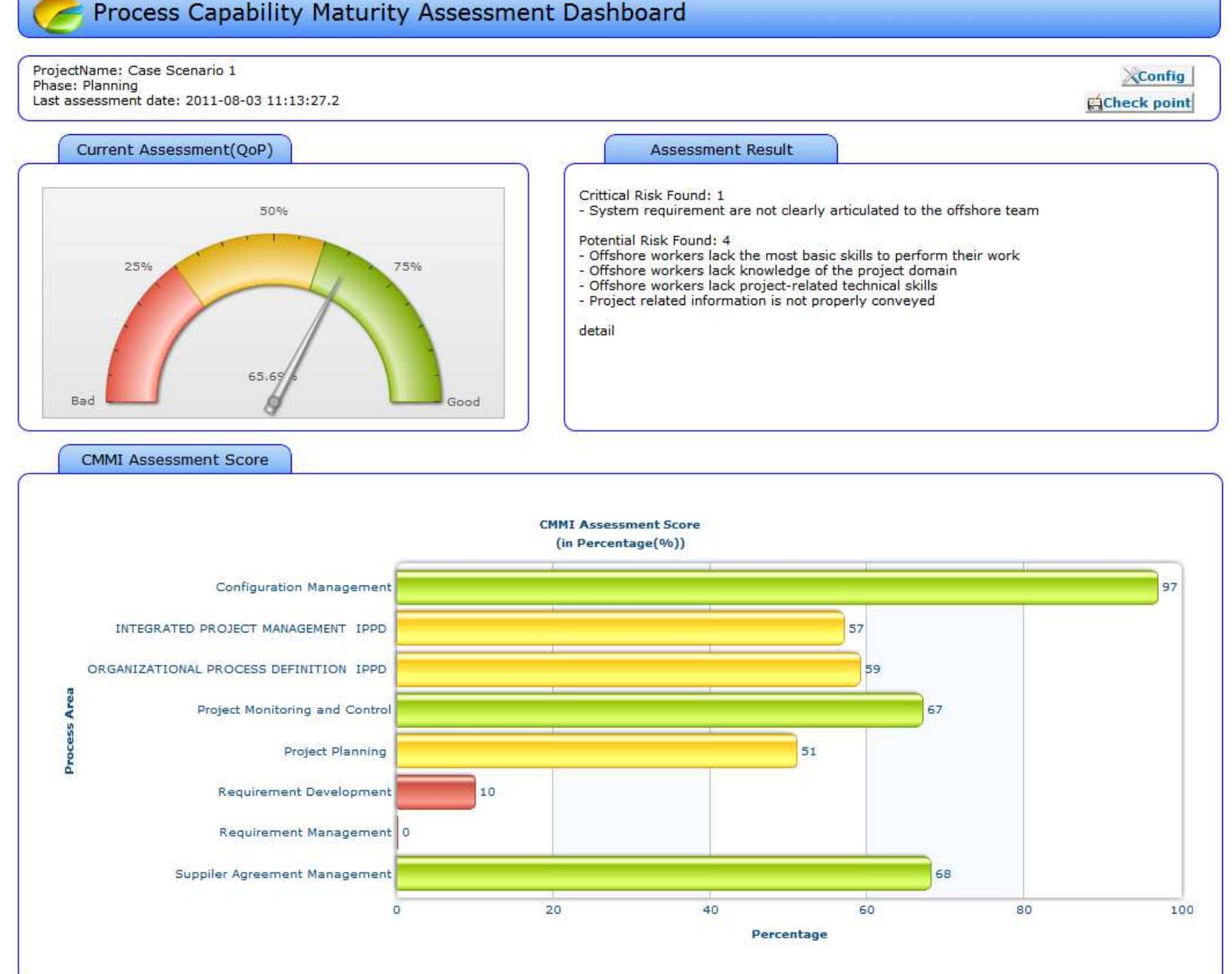Click the Integrated Project Management bar (57)

620,628
